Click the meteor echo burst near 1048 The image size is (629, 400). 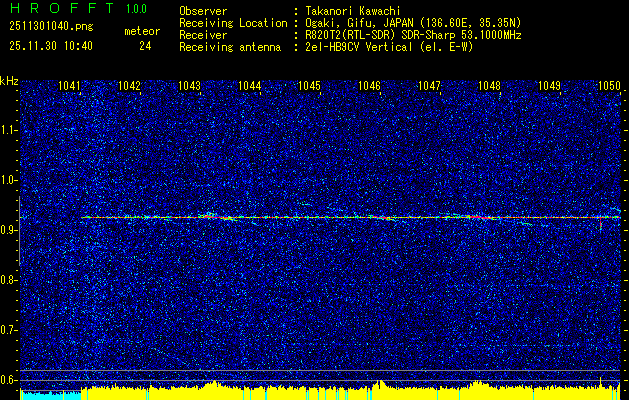tap(479, 217)
